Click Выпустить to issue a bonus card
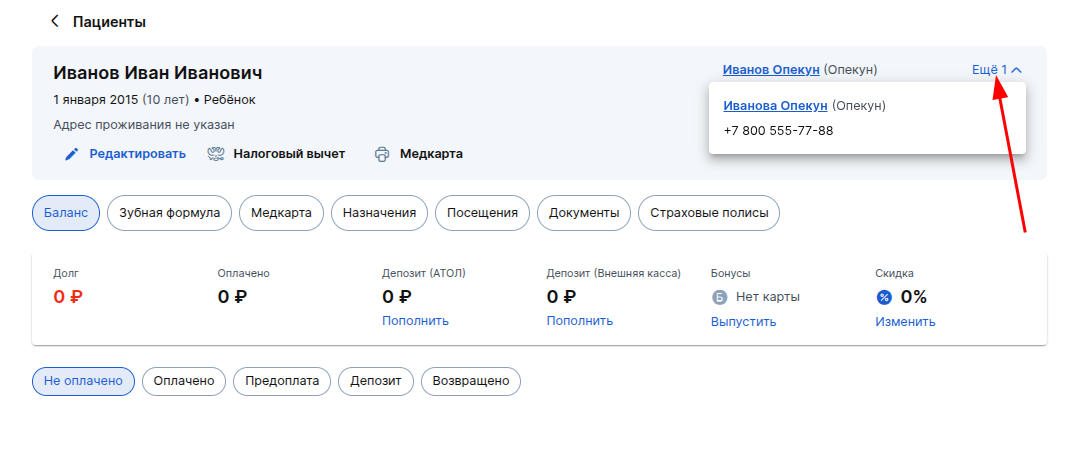Screen dimensions: 1081x455 pos(743,322)
